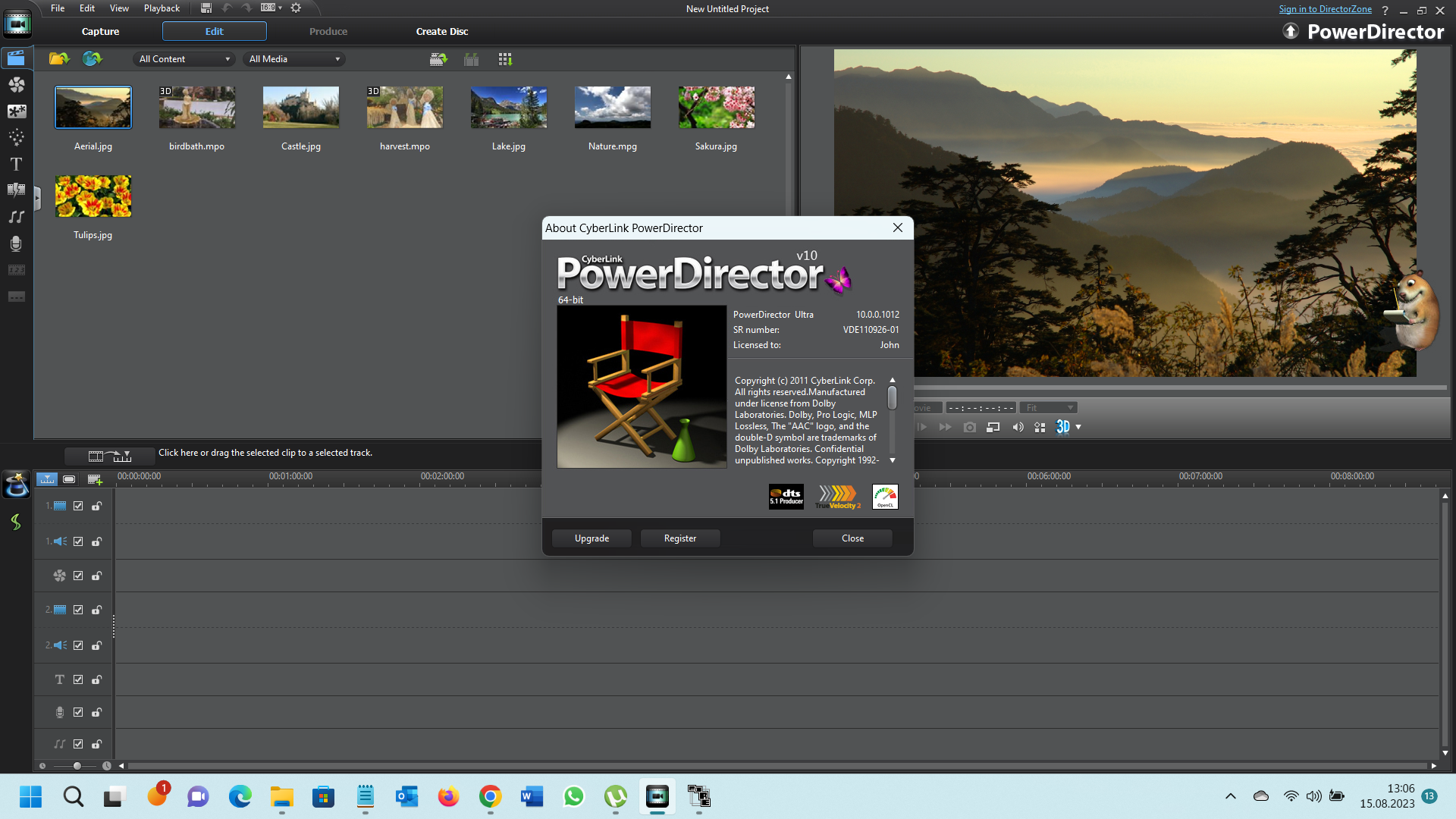
Task: Click the help question mark icon
Action: coord(1385,11)
